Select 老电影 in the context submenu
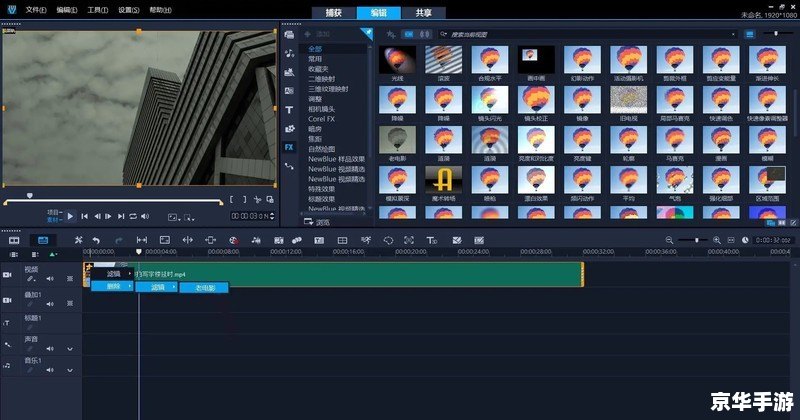 coord(204,288)
